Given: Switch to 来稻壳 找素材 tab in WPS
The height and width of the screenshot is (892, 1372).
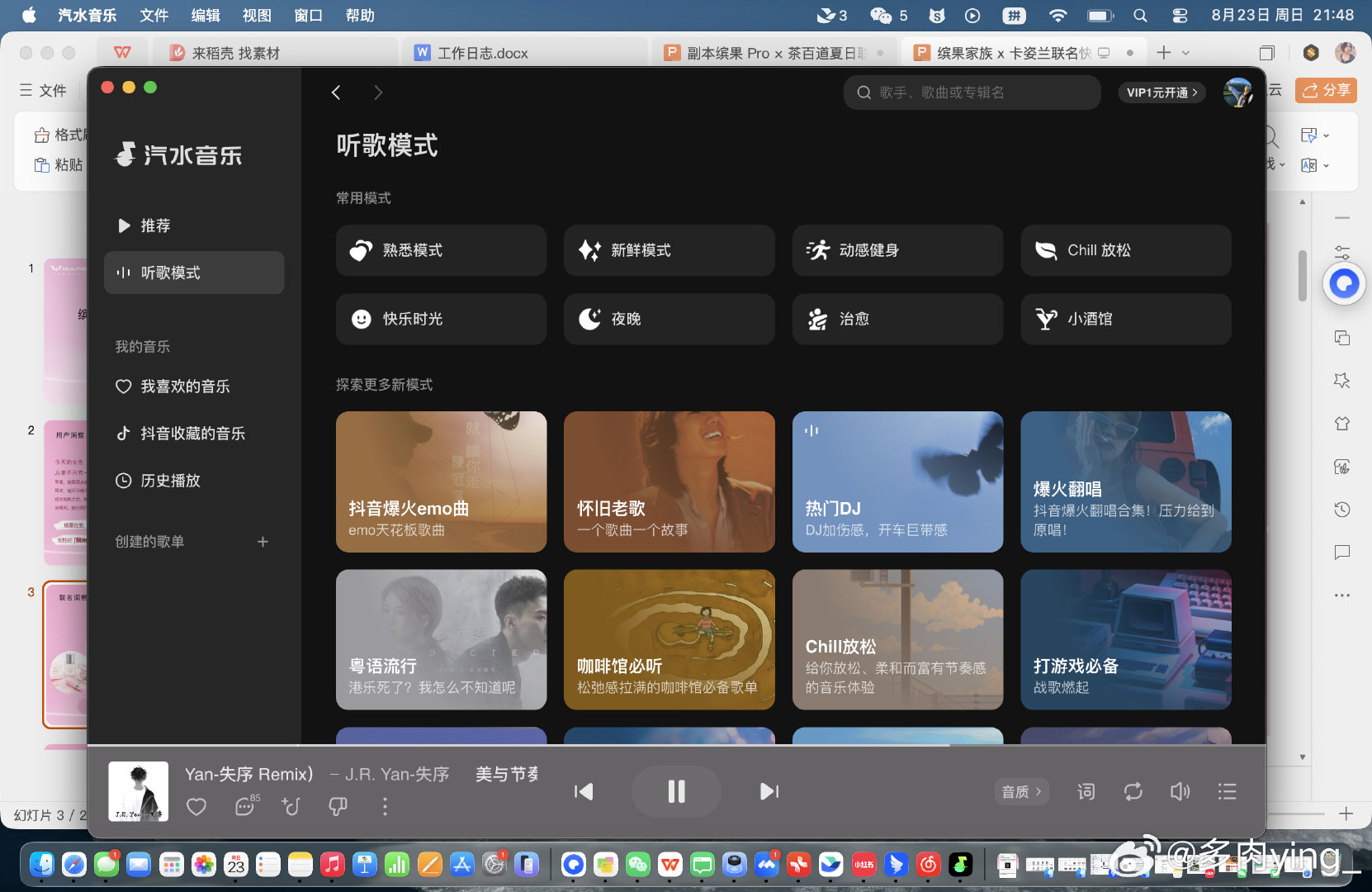Looking at the screenshot, I should click(274, 53).
